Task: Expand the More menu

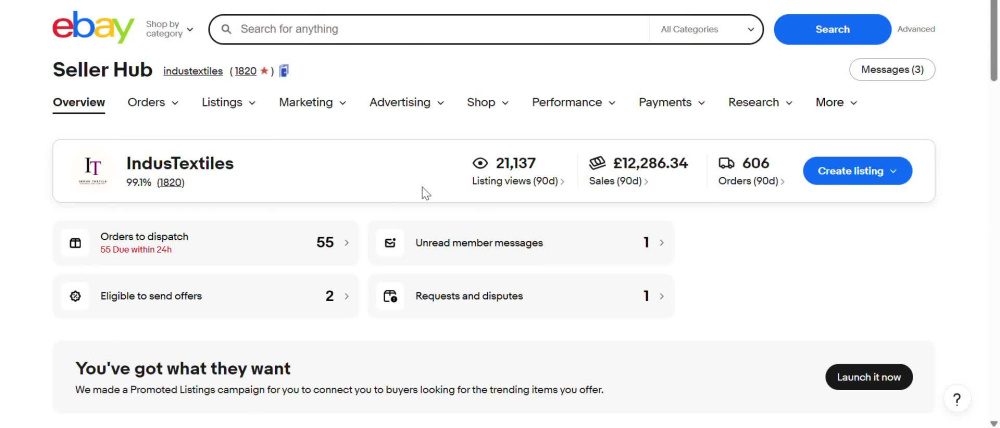Action: pyautogui.click(x=836, y=103)
